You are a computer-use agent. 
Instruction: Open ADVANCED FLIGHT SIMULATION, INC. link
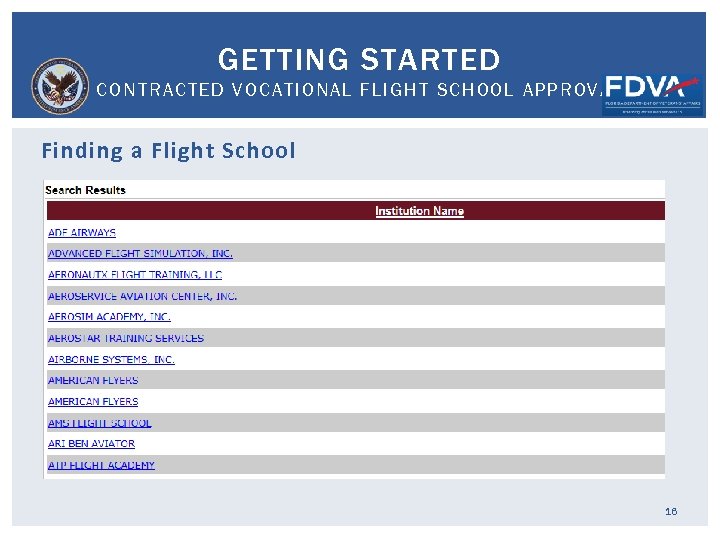140,254
